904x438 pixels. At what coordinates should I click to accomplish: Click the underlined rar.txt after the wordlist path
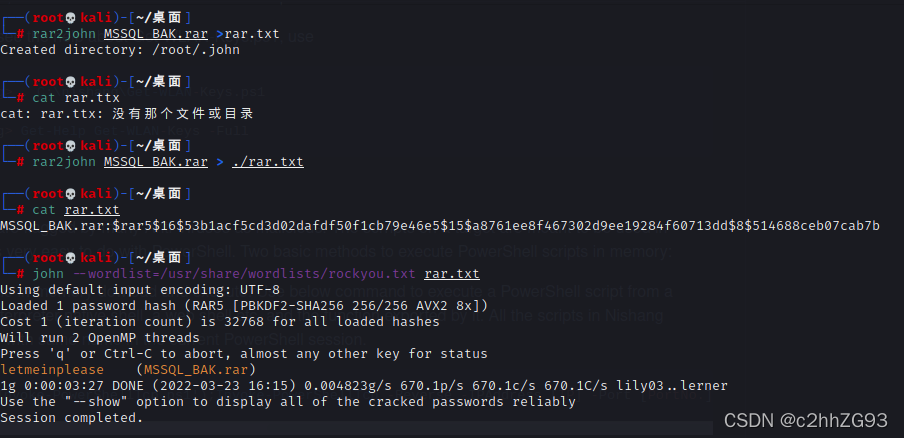point(452,274)
